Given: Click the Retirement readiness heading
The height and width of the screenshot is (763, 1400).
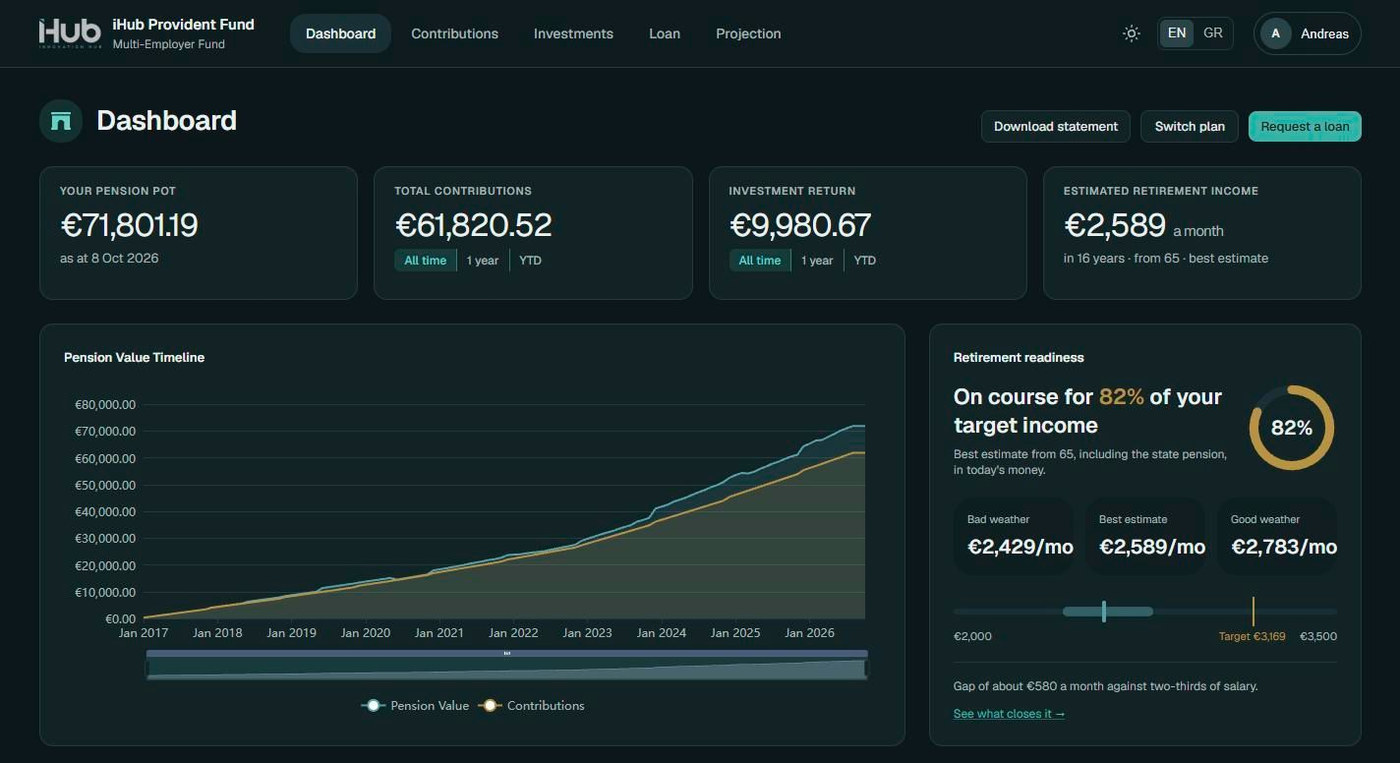Looking at the screenshot, I should point(1018,357).
